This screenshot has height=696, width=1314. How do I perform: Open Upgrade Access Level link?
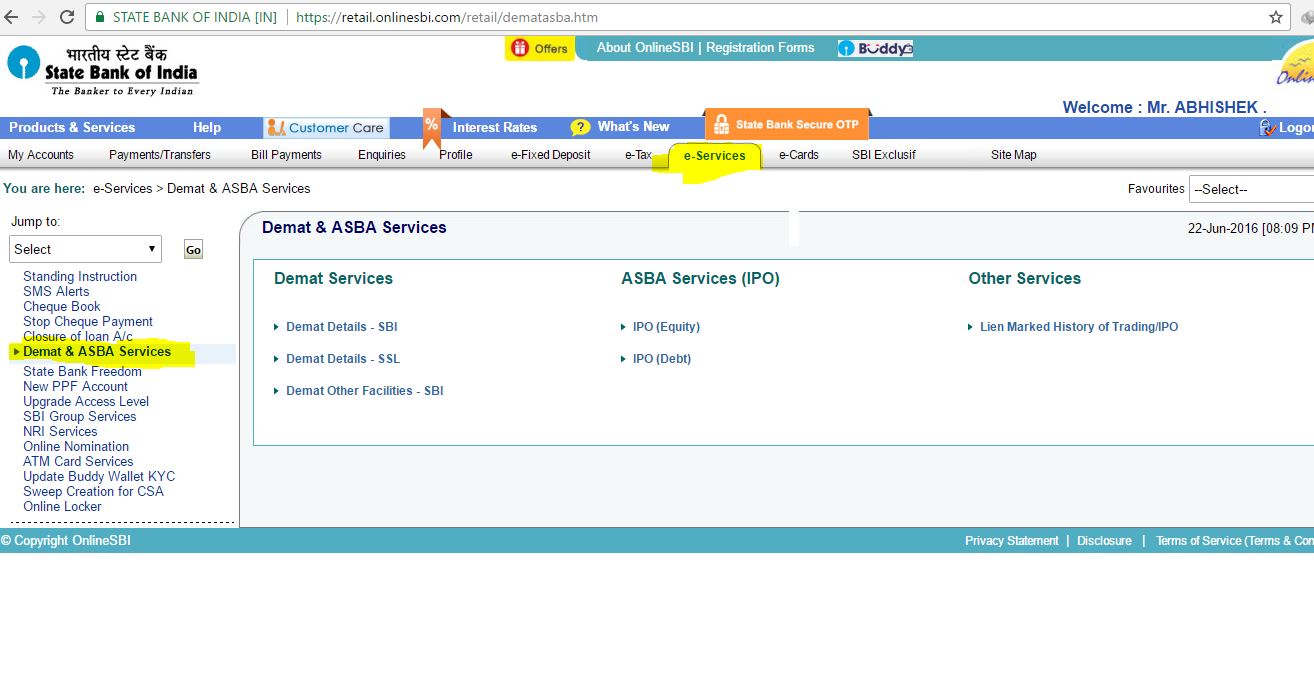86,402
